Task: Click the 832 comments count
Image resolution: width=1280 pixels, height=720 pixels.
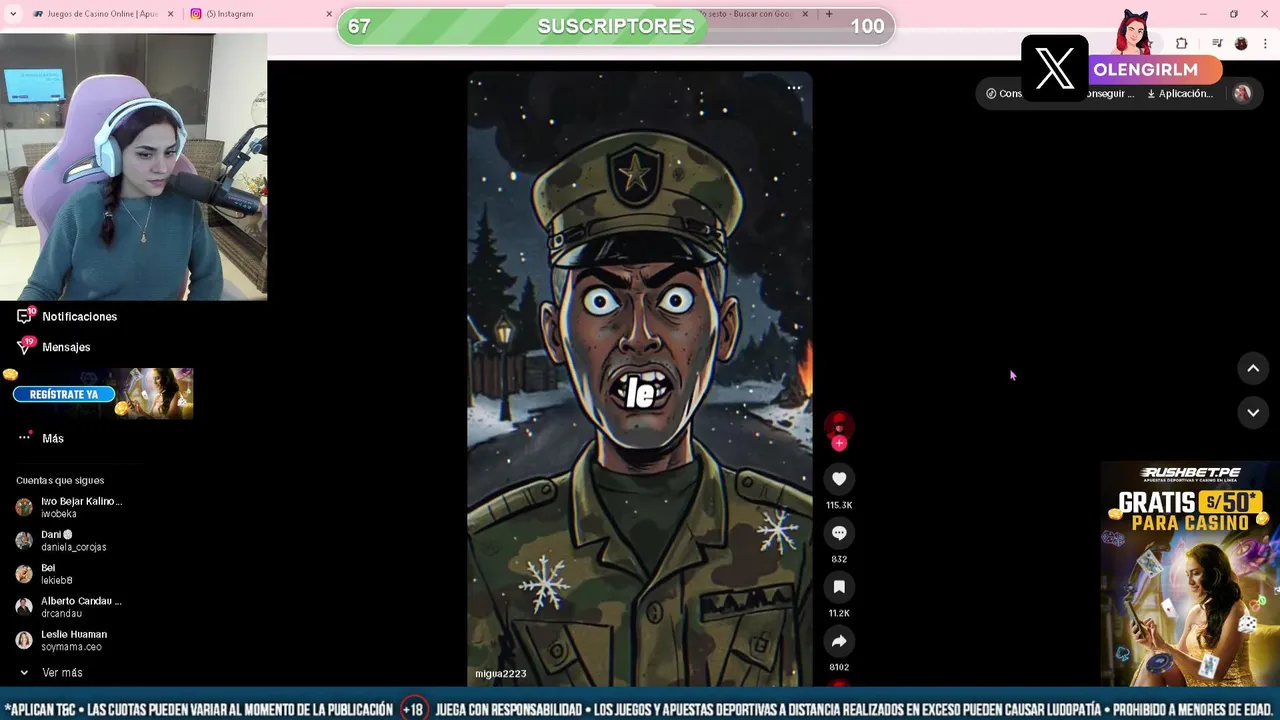Action: 839,559
